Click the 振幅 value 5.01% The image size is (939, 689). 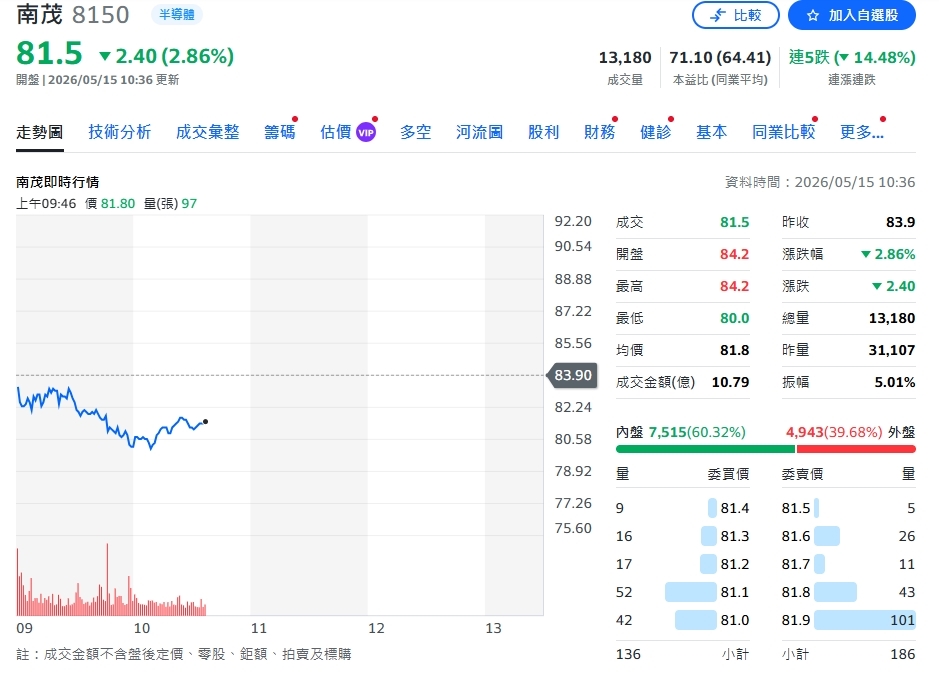click(x=895, y=382)
